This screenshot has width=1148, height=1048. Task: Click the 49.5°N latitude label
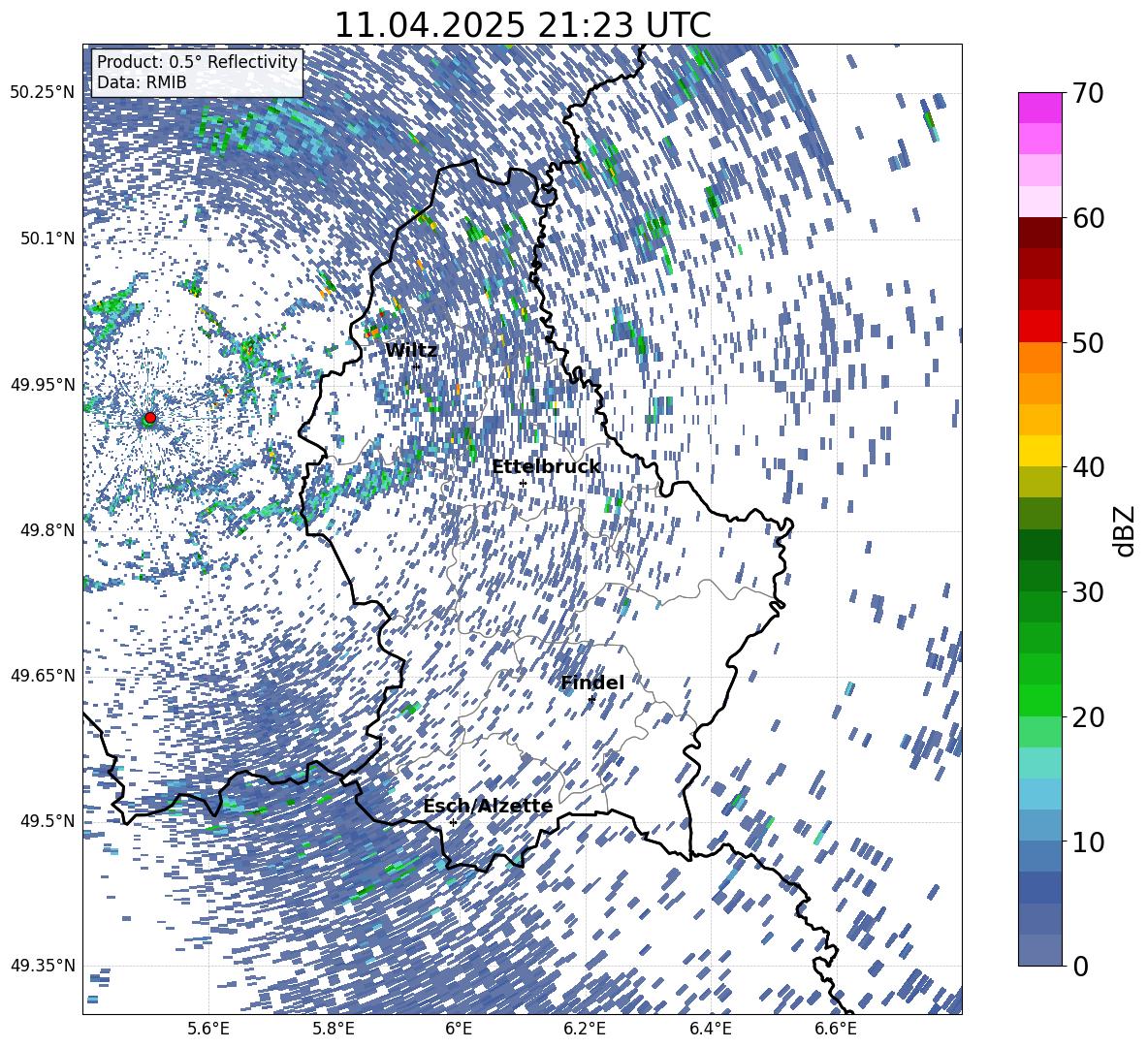click(48, 820)
